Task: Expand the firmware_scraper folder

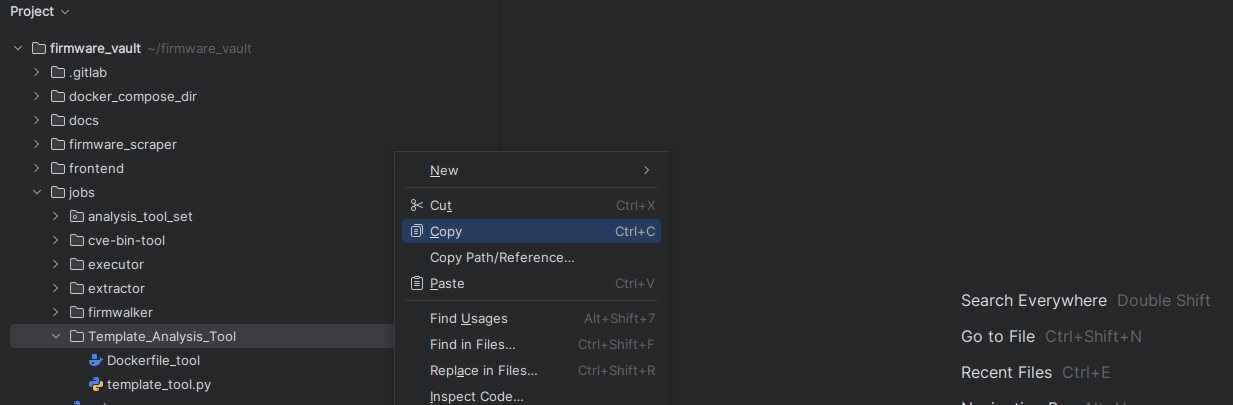Action: [x=37, y=144]
